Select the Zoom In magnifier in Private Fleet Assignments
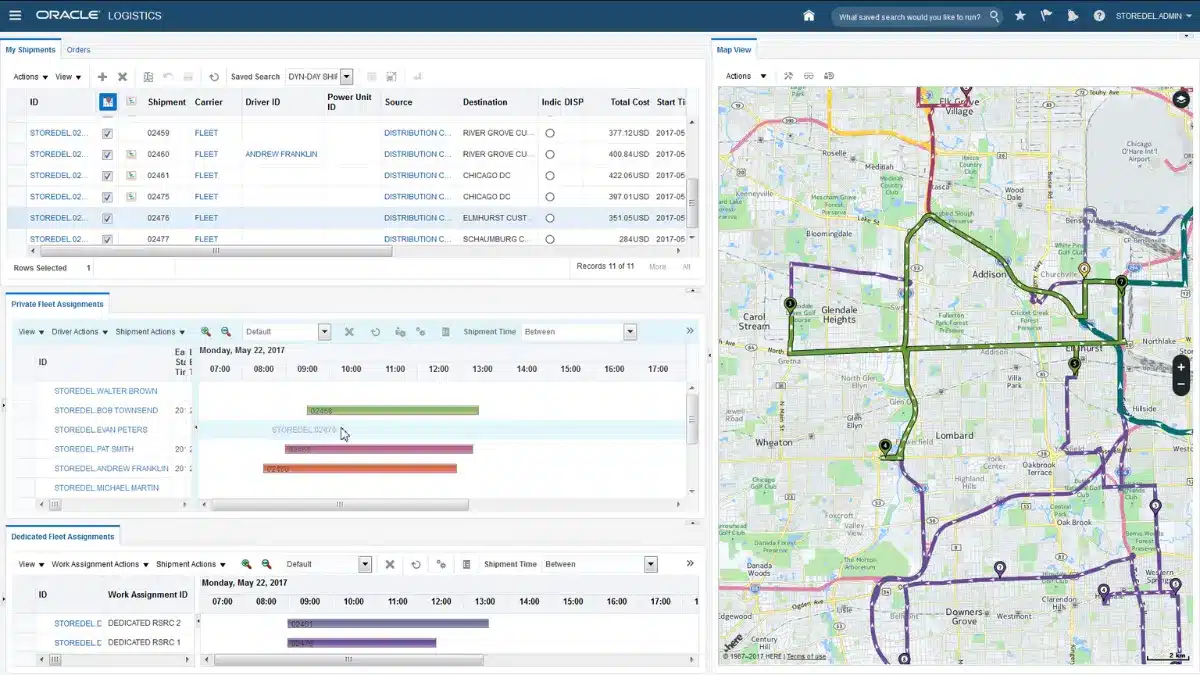 (206, 332)
